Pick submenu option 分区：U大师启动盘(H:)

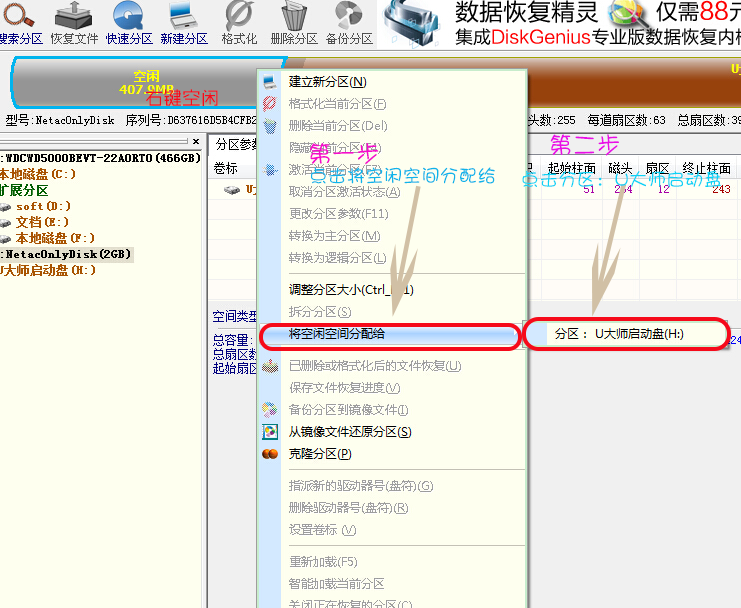[625, 334]
